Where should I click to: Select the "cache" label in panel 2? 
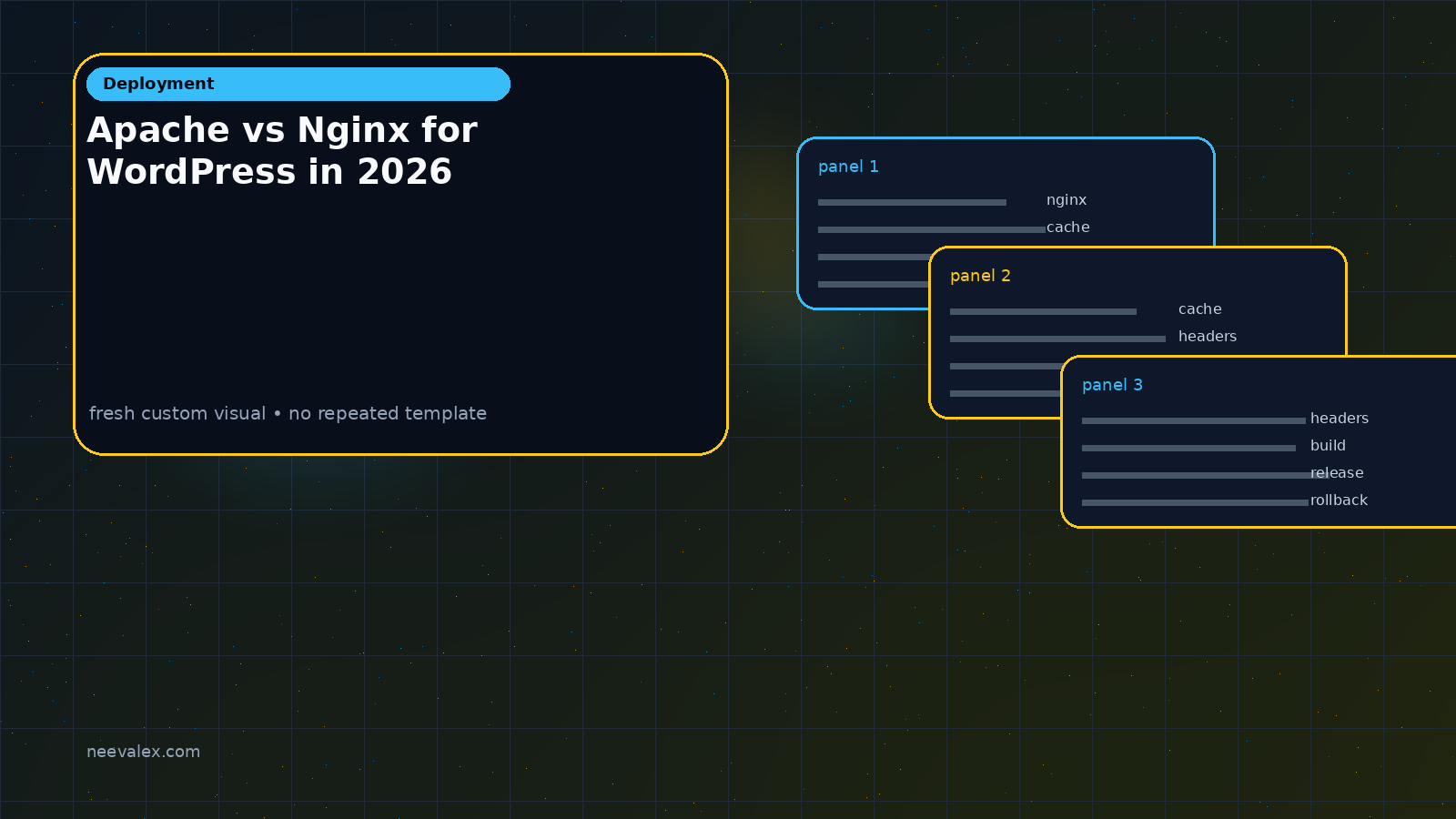click(1199, 309)
